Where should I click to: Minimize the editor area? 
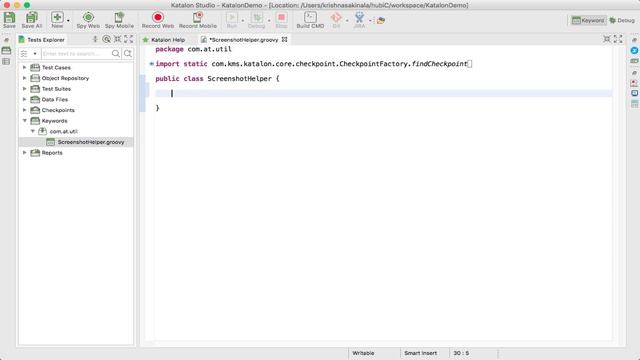click(607, 39)
